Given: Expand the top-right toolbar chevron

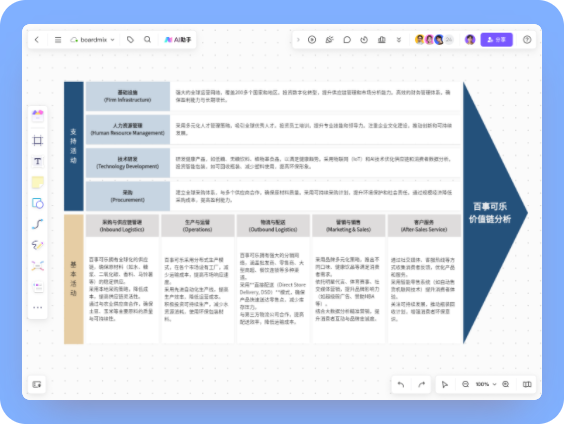Looking at the screenshot, I should 298,40.
